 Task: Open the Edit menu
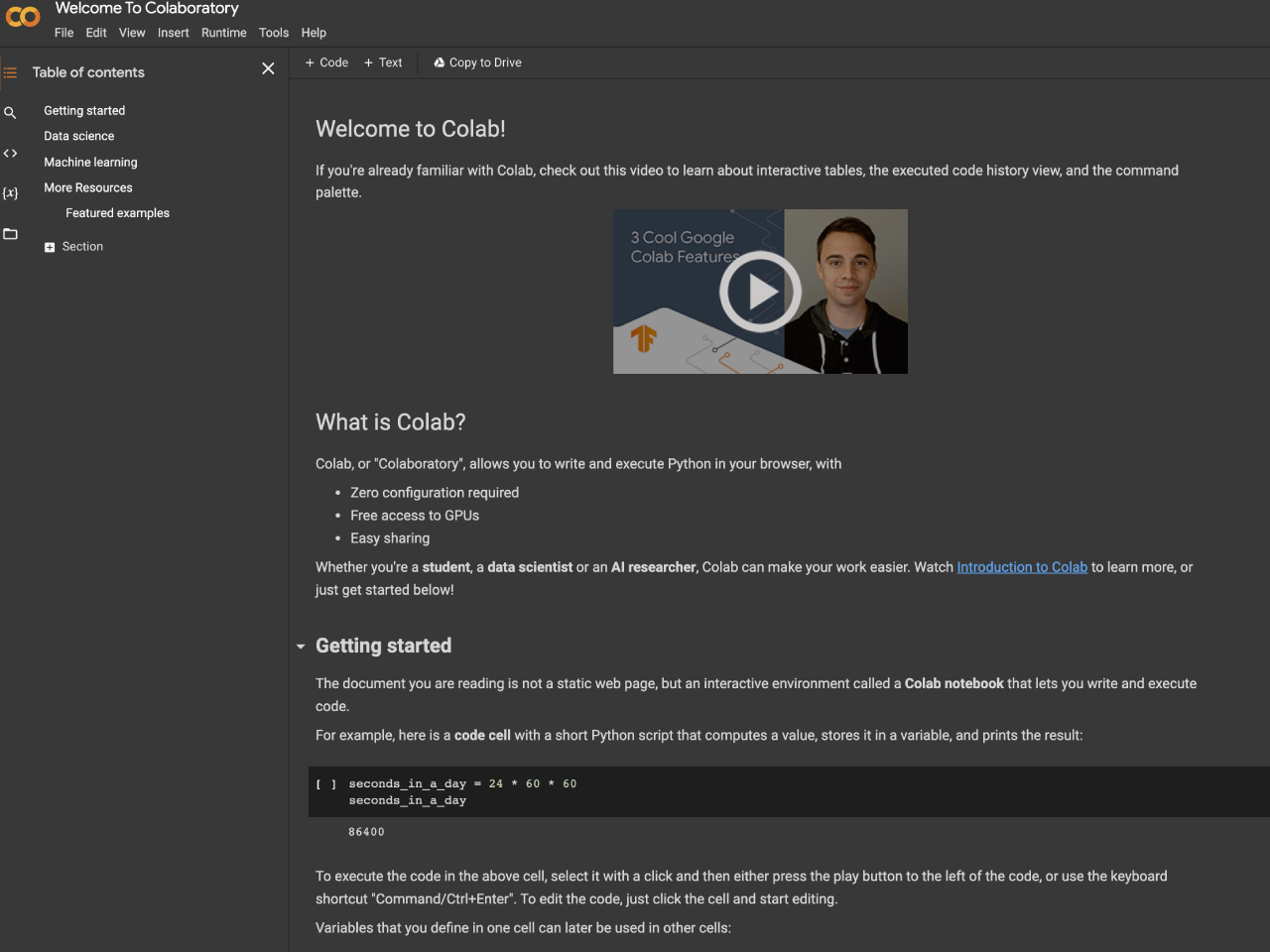pyautogui.click(x=96, y=33)
